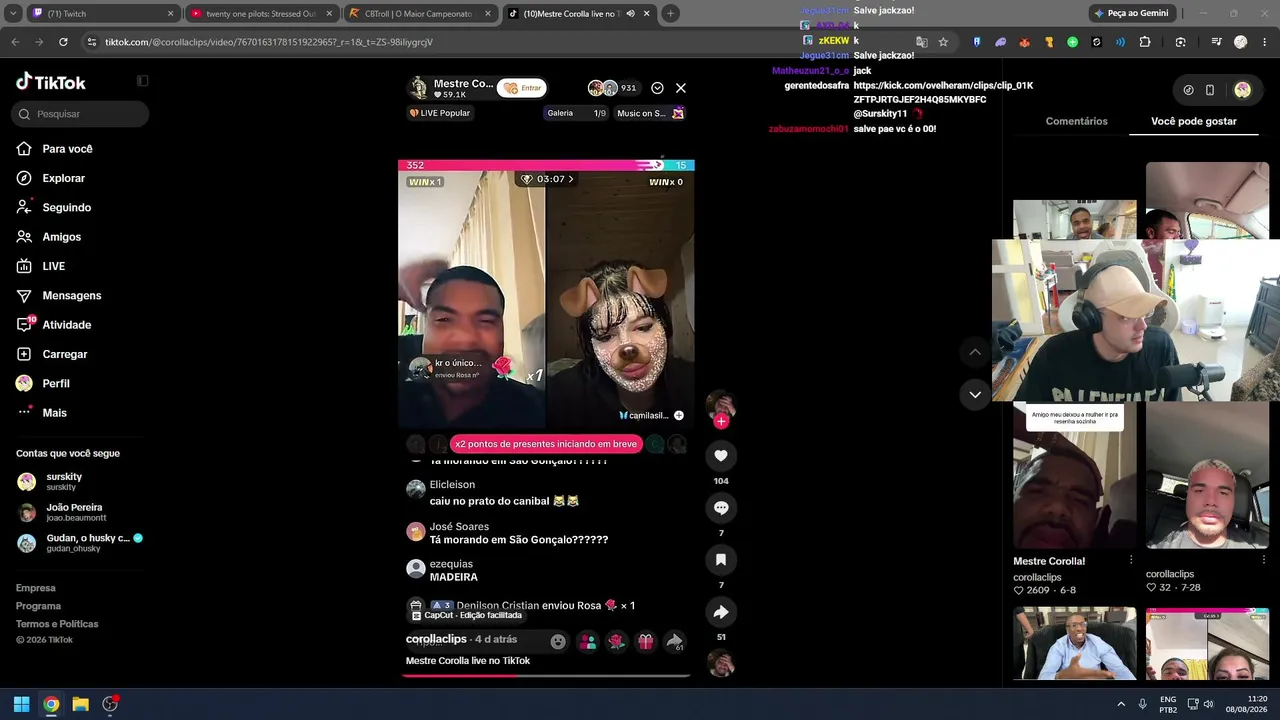Viewport: 1280px width, 720px height.
Task: Open comments with the speech bubble icon
Action: tap(721, 508)
